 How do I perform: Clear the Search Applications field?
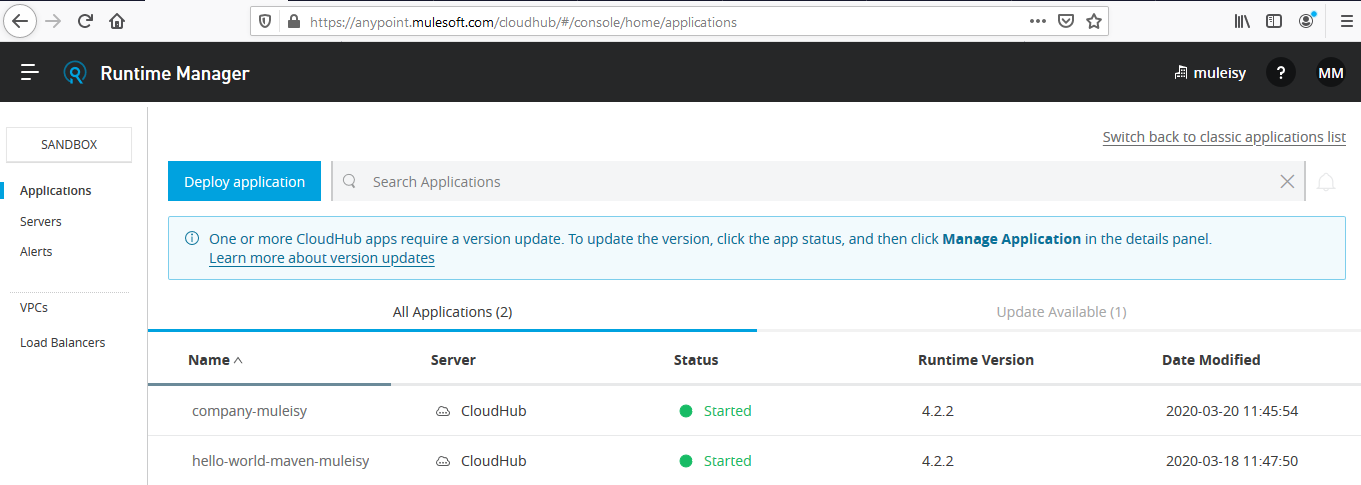click(x=1288, y=181)
